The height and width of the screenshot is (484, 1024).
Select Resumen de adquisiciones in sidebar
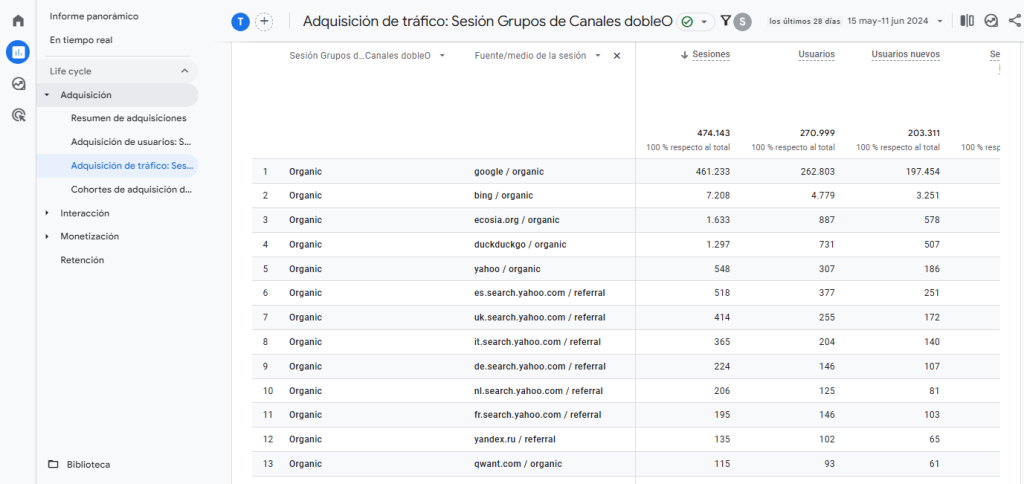pos(128,118)
